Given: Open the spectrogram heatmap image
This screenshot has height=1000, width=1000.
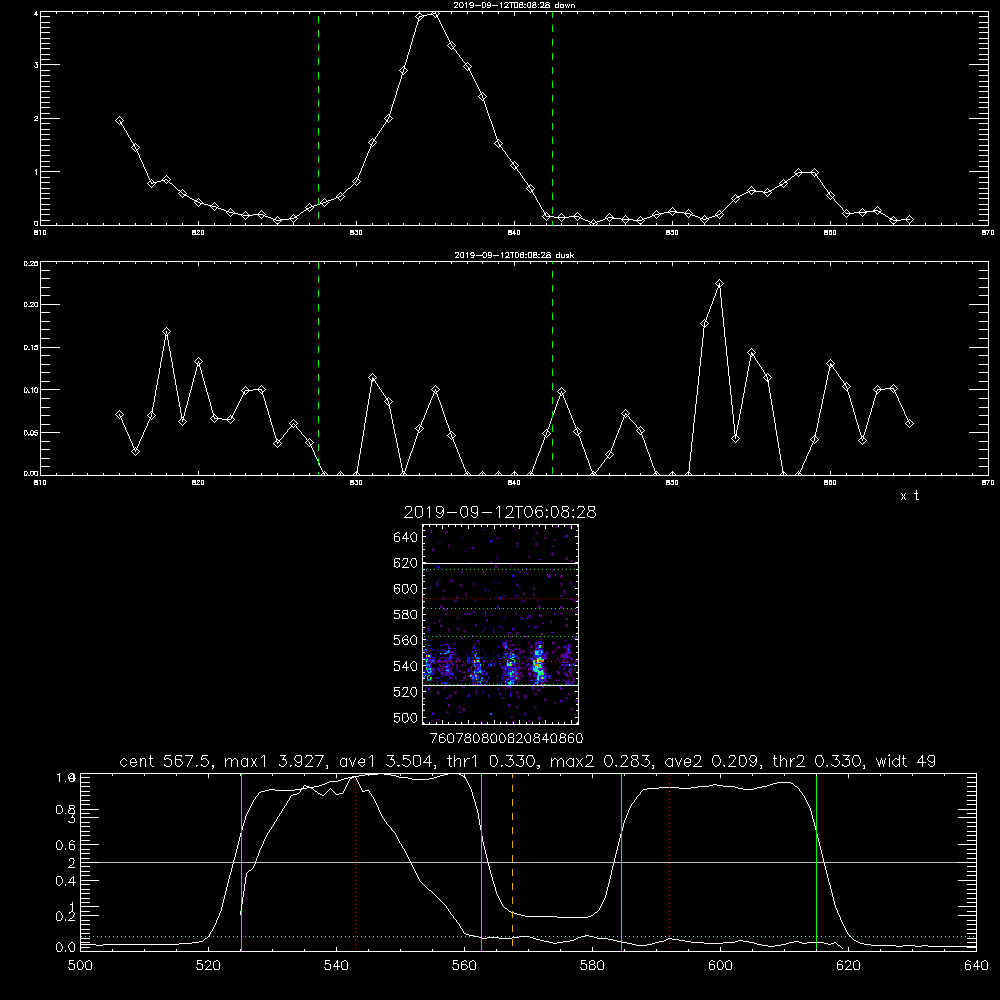Looking at the screenshot, I should coord(500,624).
